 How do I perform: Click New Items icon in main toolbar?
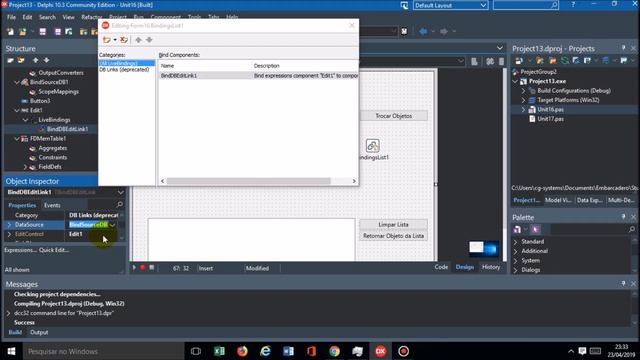coord(10,31)
